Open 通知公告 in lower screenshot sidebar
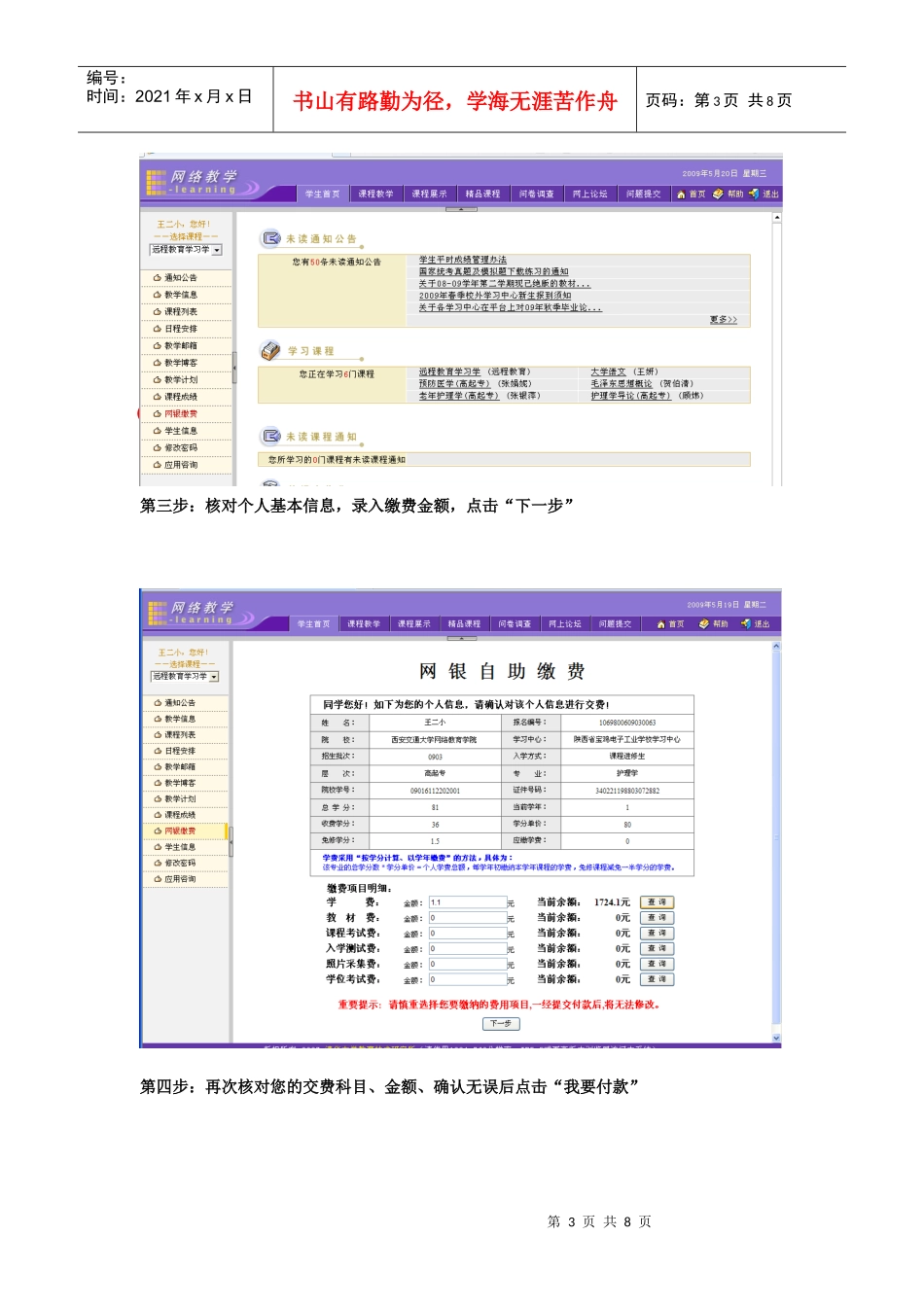The width and height of the screenshot is (924, 1307). pos(180,703)
